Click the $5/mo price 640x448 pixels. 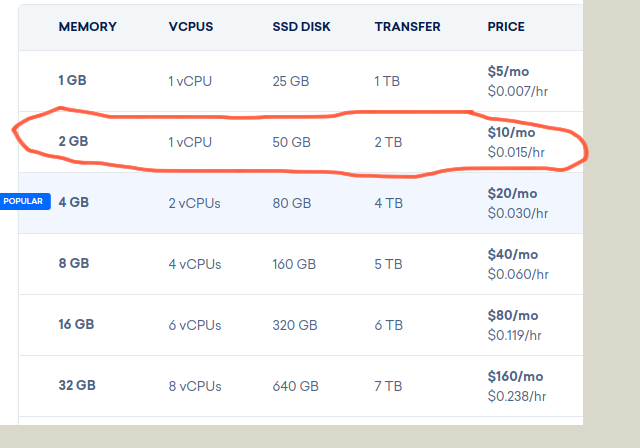coord(508,72)
